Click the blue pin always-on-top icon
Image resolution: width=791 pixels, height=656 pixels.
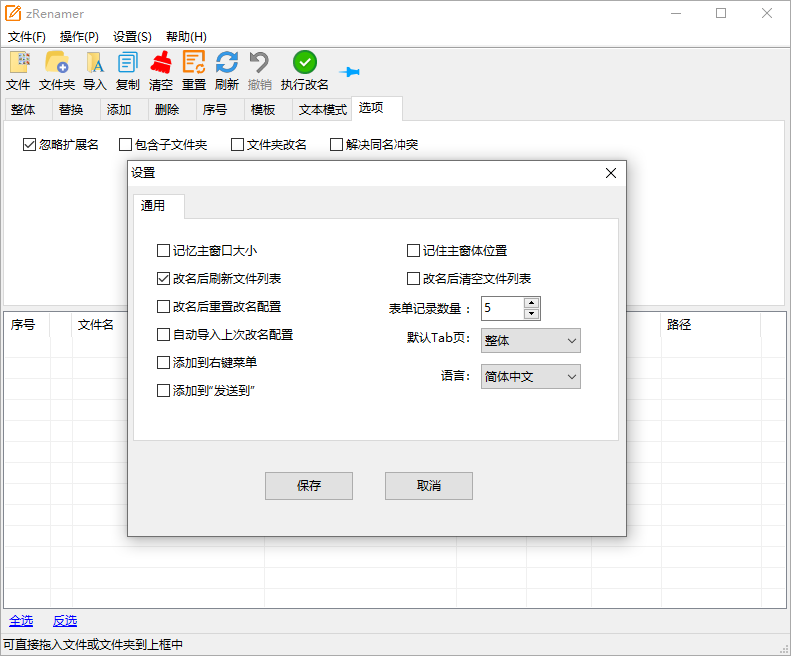350,72
